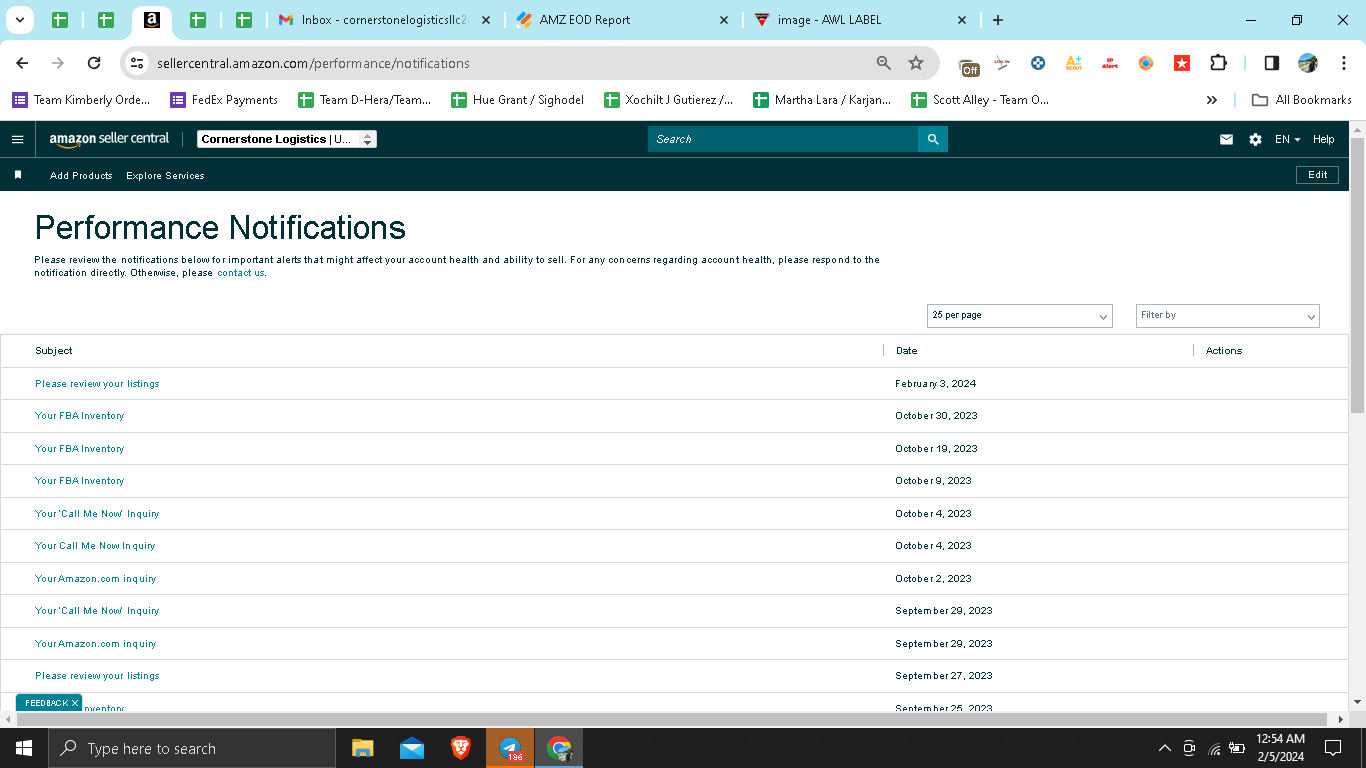The width and height of the screenshot is (1366, 768).
Task: Open the Seller Central hamburger menu
Action: click(x=17, y=140)
